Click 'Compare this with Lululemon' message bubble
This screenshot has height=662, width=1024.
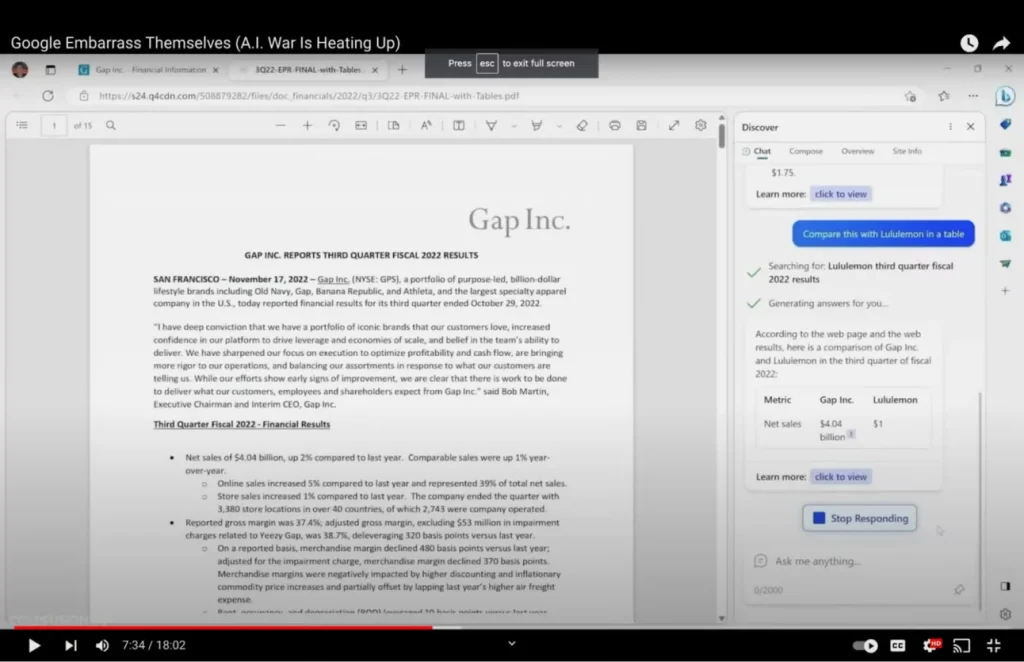click(x=883, y=234)
